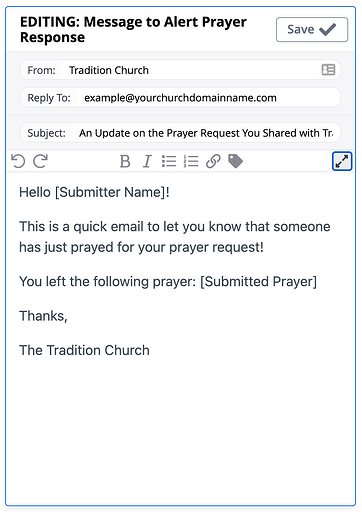Click the Undo arrow icon
The image size is (362, 514).
(x=18, y=161)
